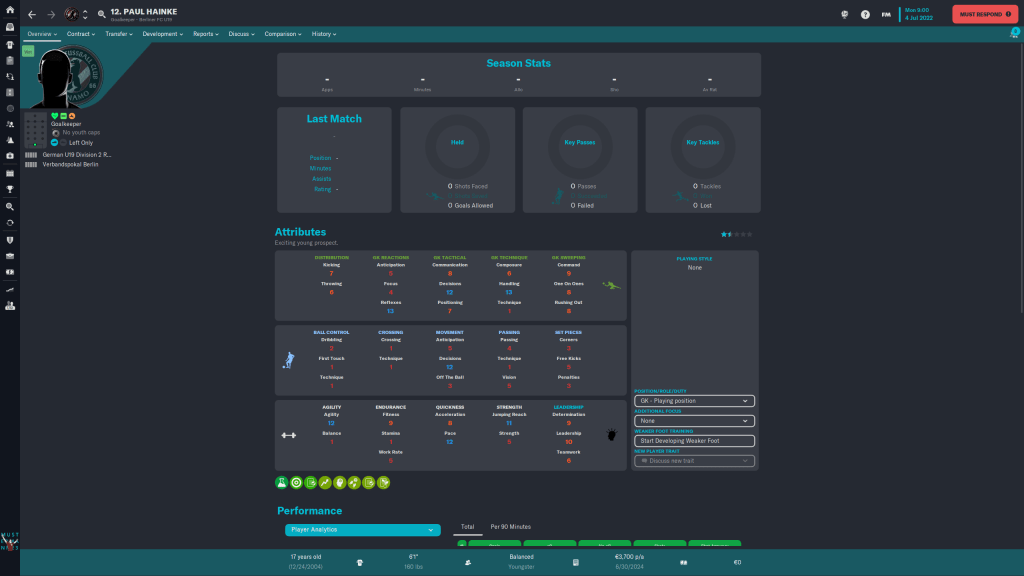The height and width of the screenshot is (576, 1024).
Task: Open the Player Analytics dropdown
Action: tap(362, 529)
